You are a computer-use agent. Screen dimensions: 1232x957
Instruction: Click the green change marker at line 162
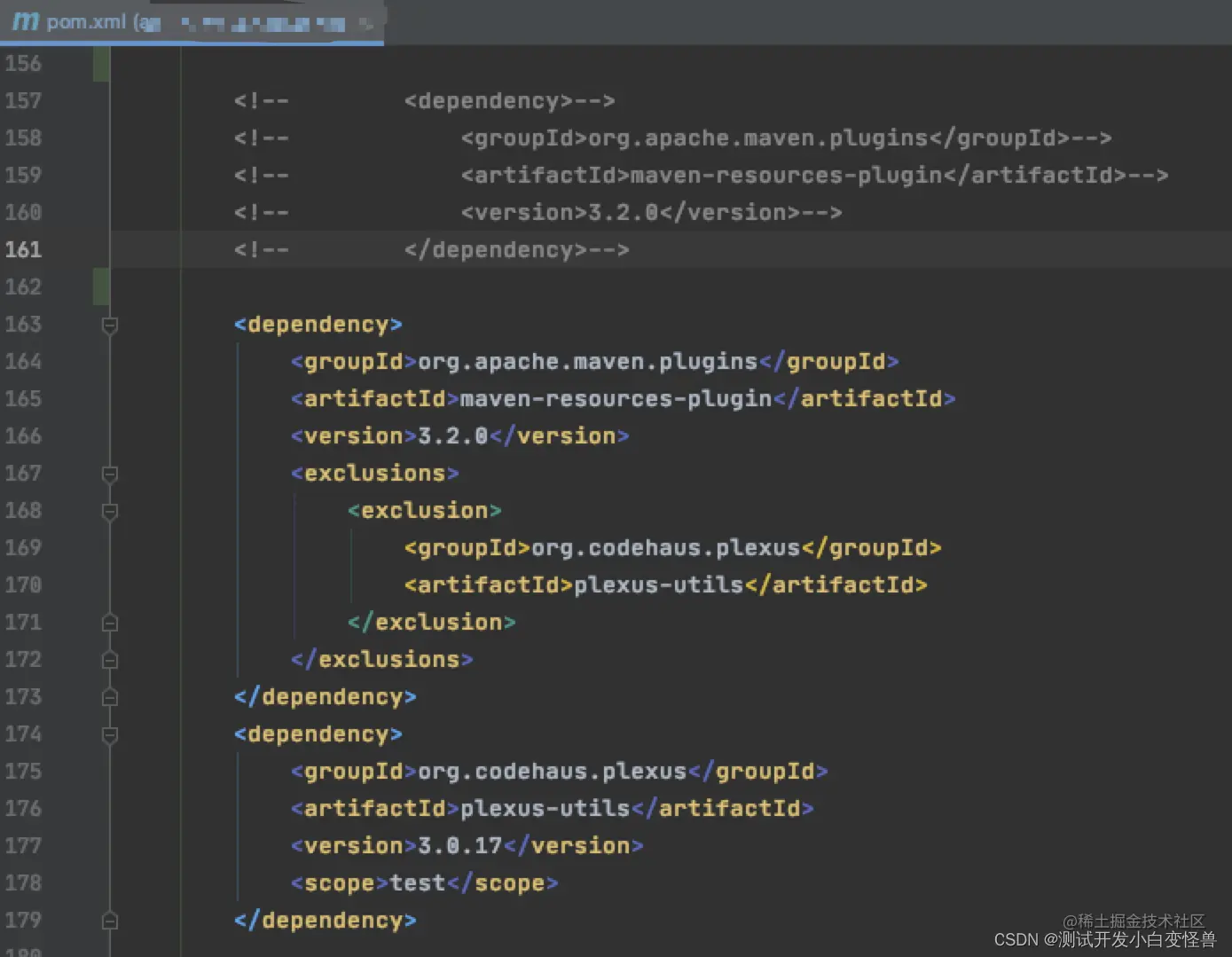101,287
